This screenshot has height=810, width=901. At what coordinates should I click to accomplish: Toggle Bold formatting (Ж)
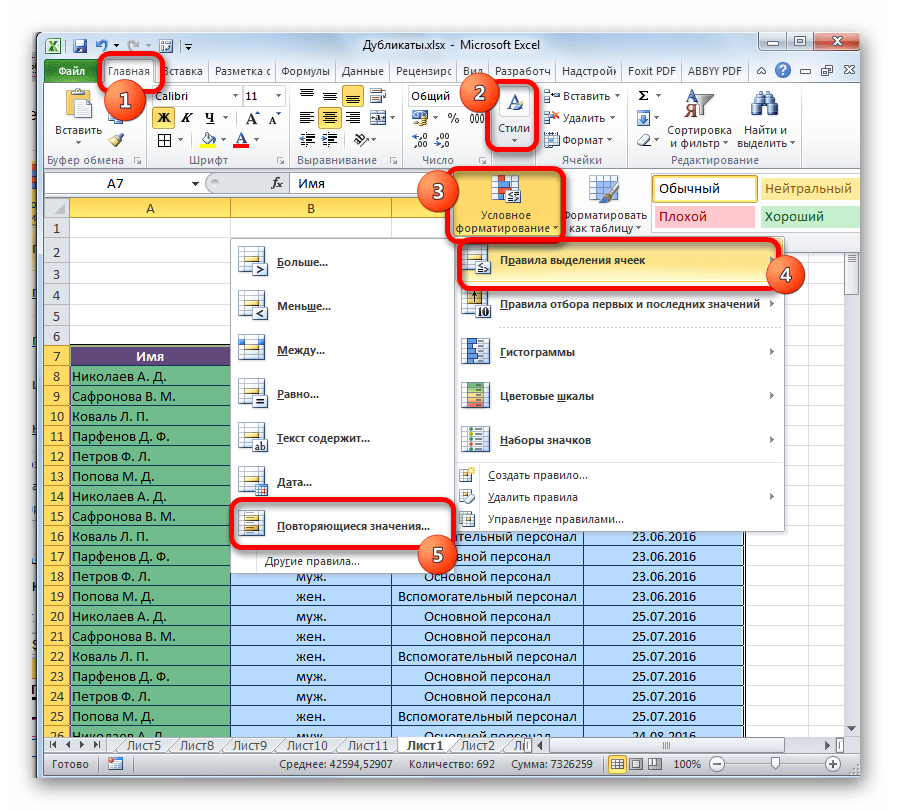click(164, 118)
